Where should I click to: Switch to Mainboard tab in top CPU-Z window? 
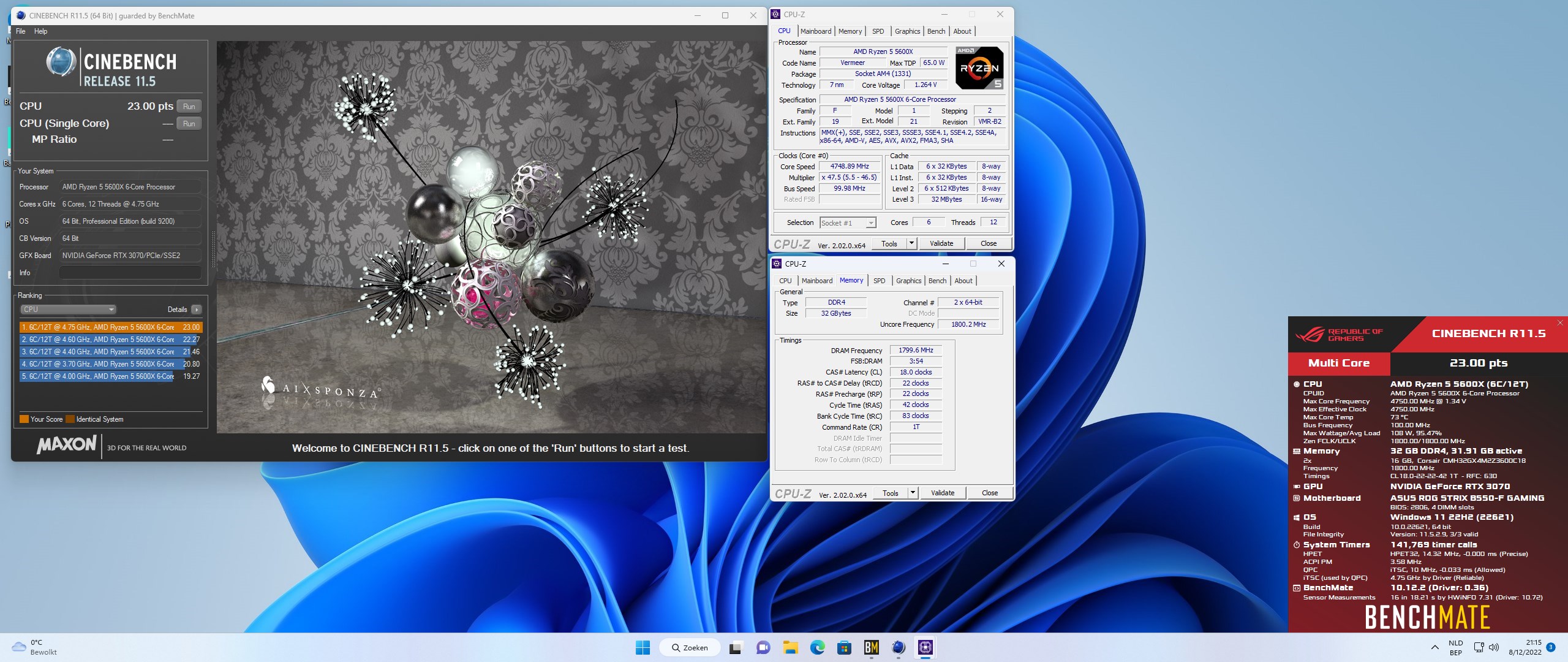(816, 31)
